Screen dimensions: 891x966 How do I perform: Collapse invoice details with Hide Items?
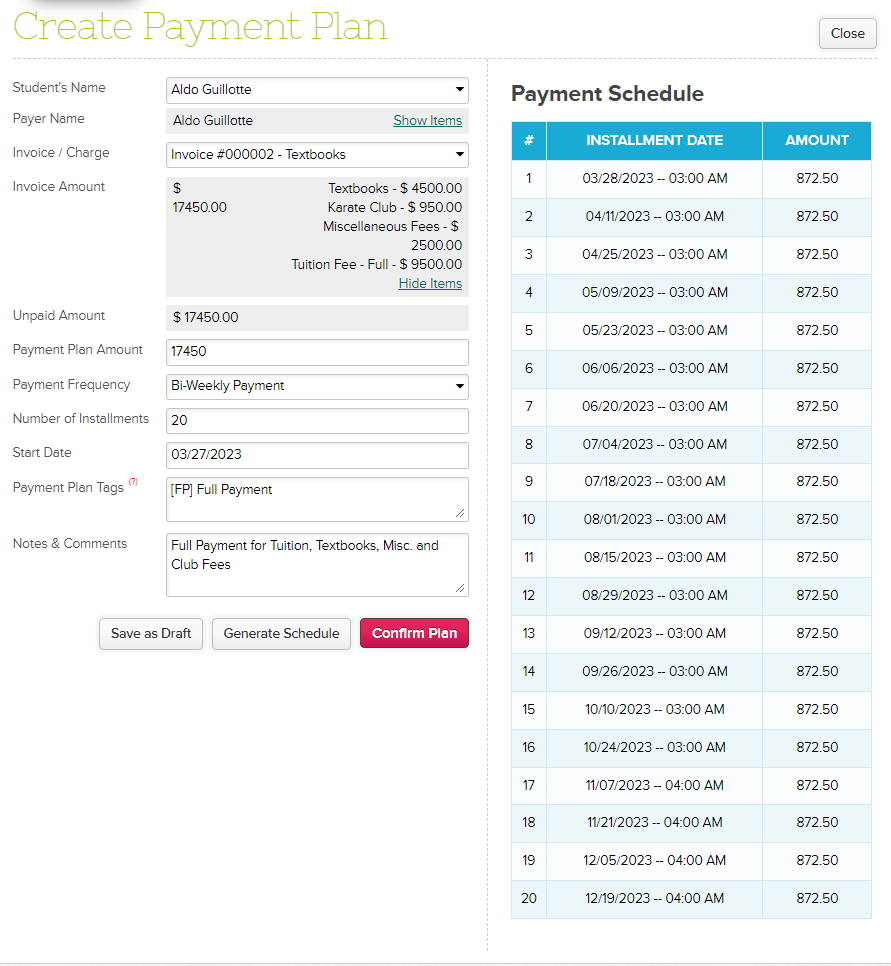(430, 283)
